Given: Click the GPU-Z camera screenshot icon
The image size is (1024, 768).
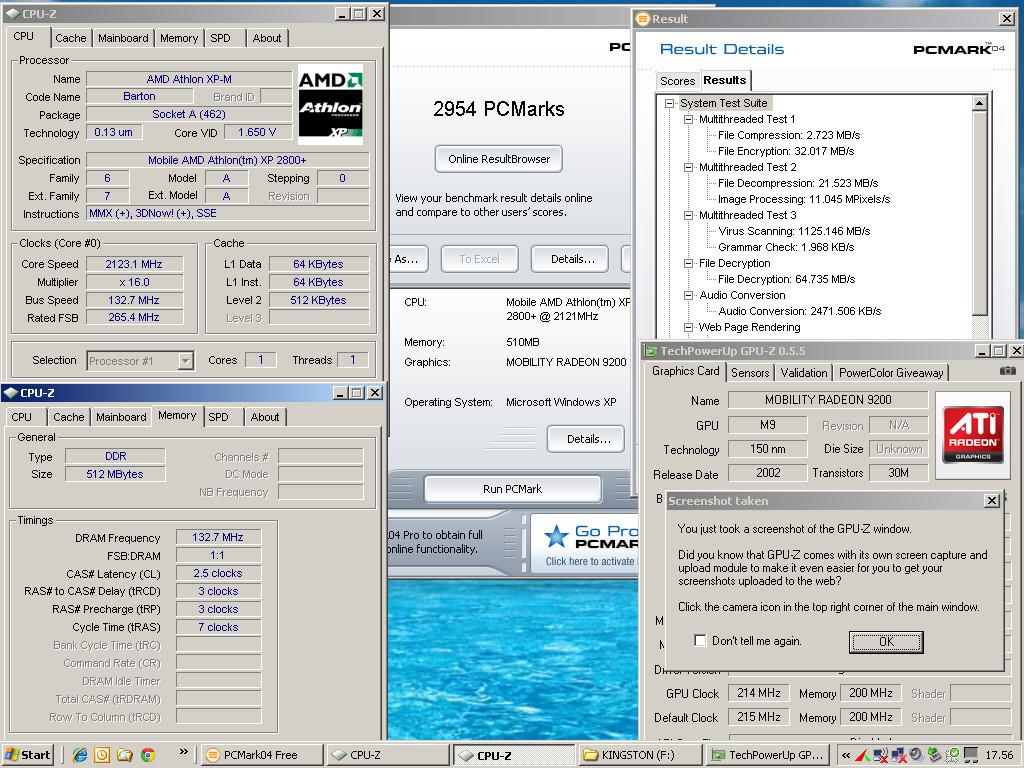Looking at the screenshot, I should click(1008, 371).
